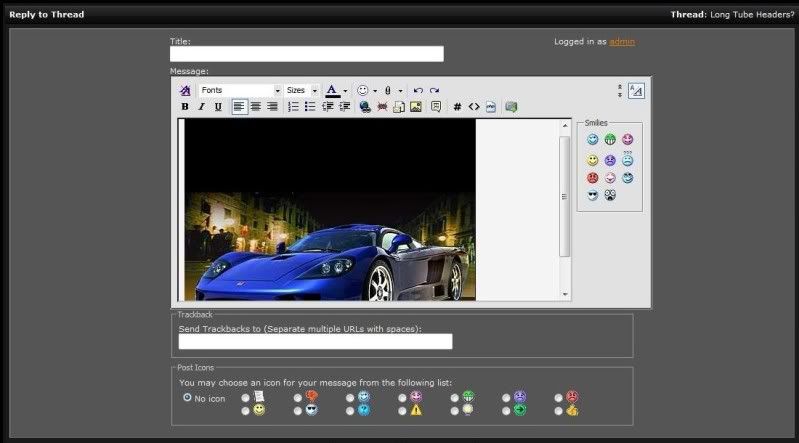Click the editor vertical scrollbar thumb
The image size is (799, 443).
[x=565, y=196]
